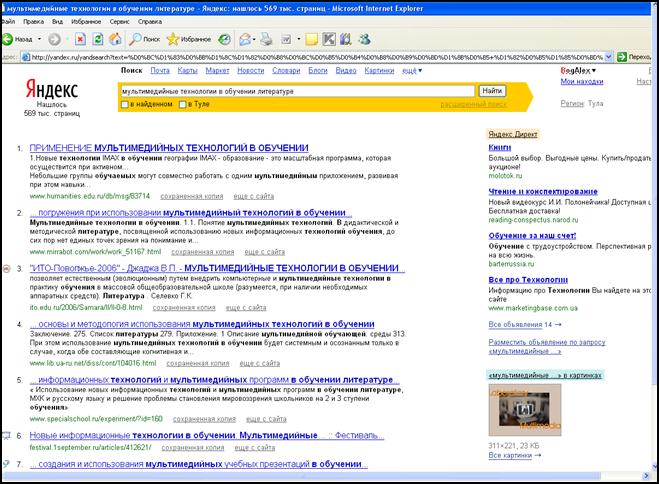Click the page icon in the address bar
This screenshot has height=484, width=659.
(x=26, y=57)
